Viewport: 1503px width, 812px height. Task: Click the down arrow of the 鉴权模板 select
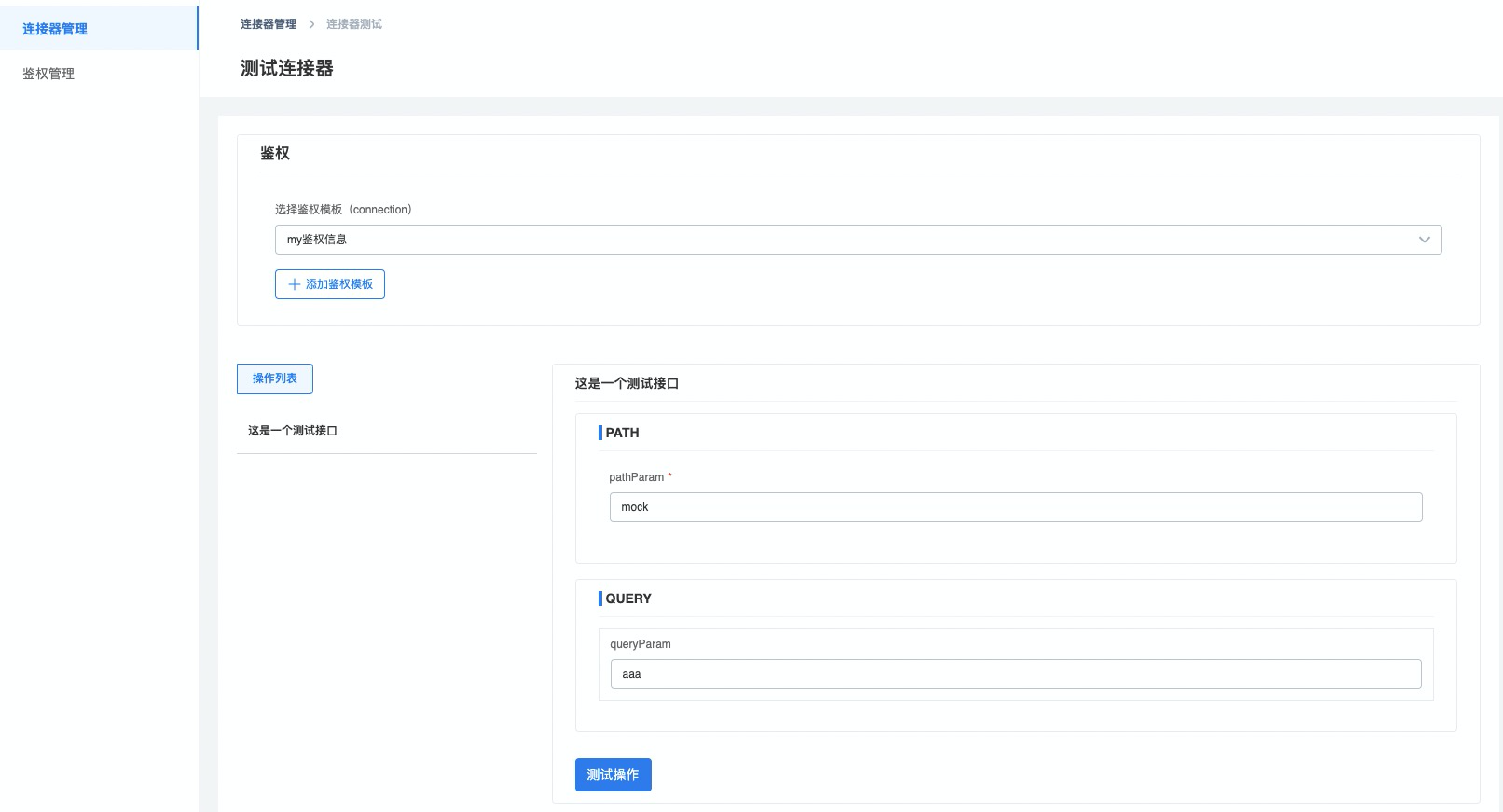(x=1424, y=240)
